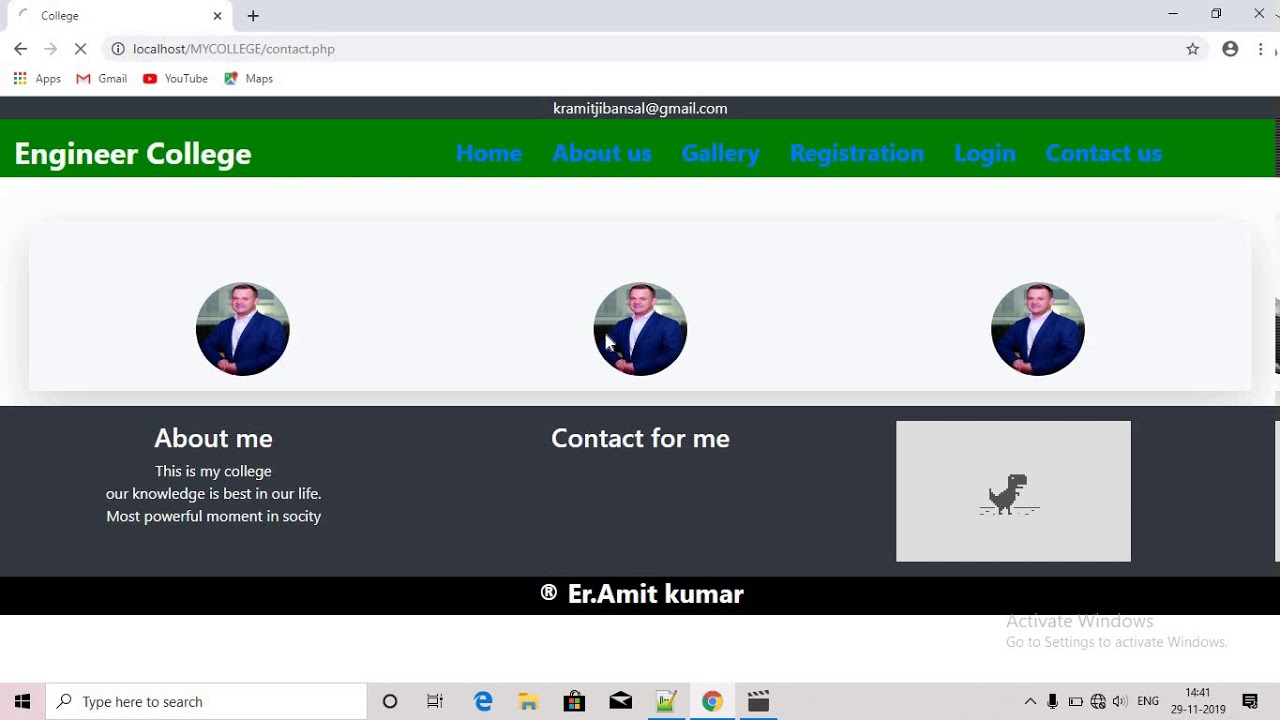Image resolution: width=1280 pixels, height=720 pixels.
Task: Select the right circular profile photo
Action: point(1038,329)
